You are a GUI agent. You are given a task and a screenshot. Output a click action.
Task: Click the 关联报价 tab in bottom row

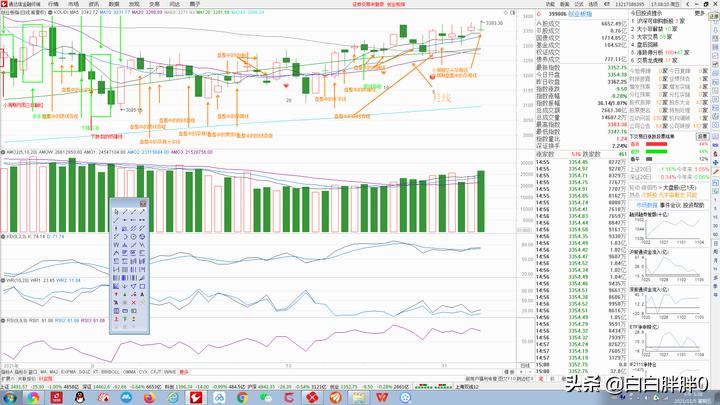click(27, 379)
